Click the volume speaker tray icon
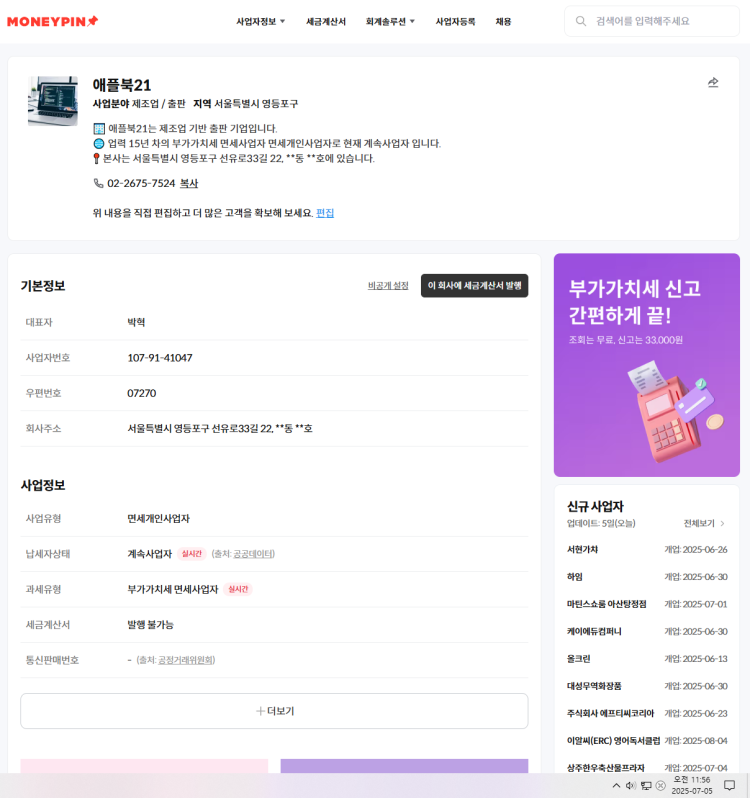 point(631,785)
